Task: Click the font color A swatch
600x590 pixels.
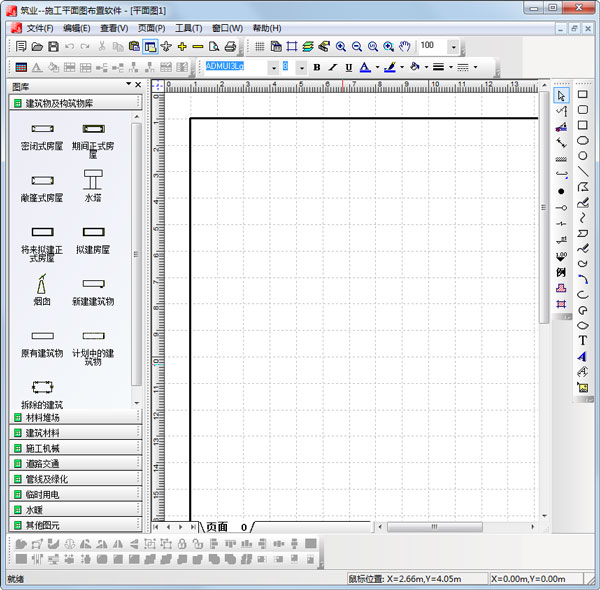Action: [365, 67]
